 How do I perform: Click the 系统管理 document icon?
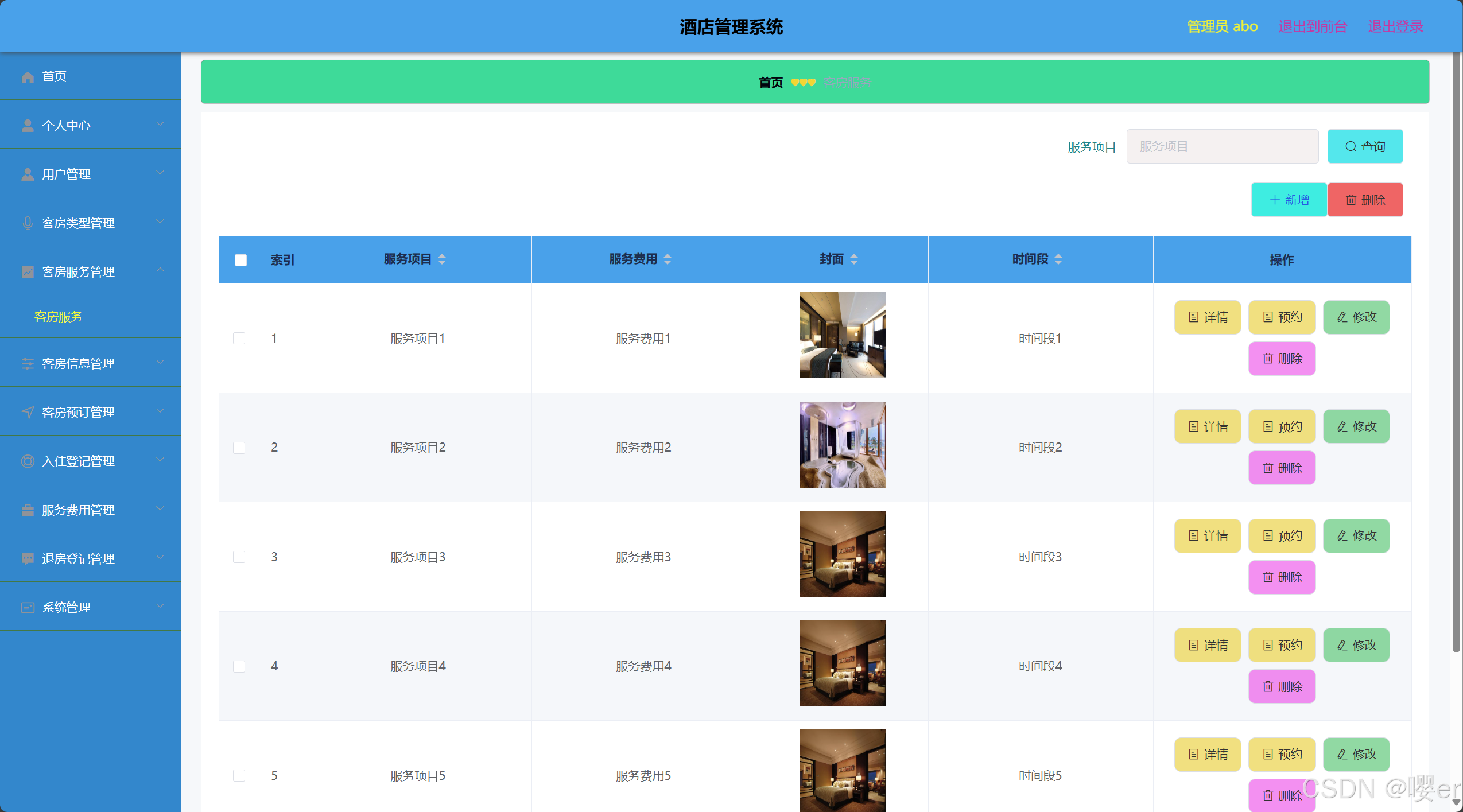pos(27,607)
